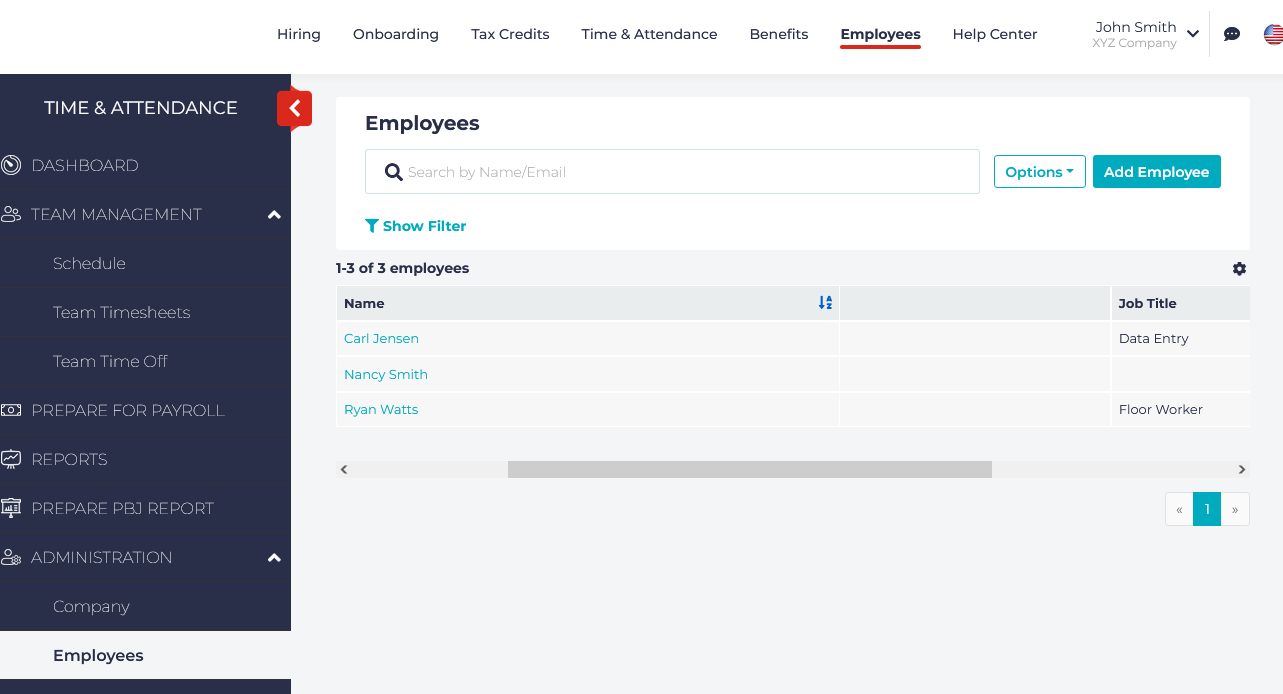Screen dimensions: 1283x694
Task: Expand the John Smith account menu
Action: (1146, 33)
